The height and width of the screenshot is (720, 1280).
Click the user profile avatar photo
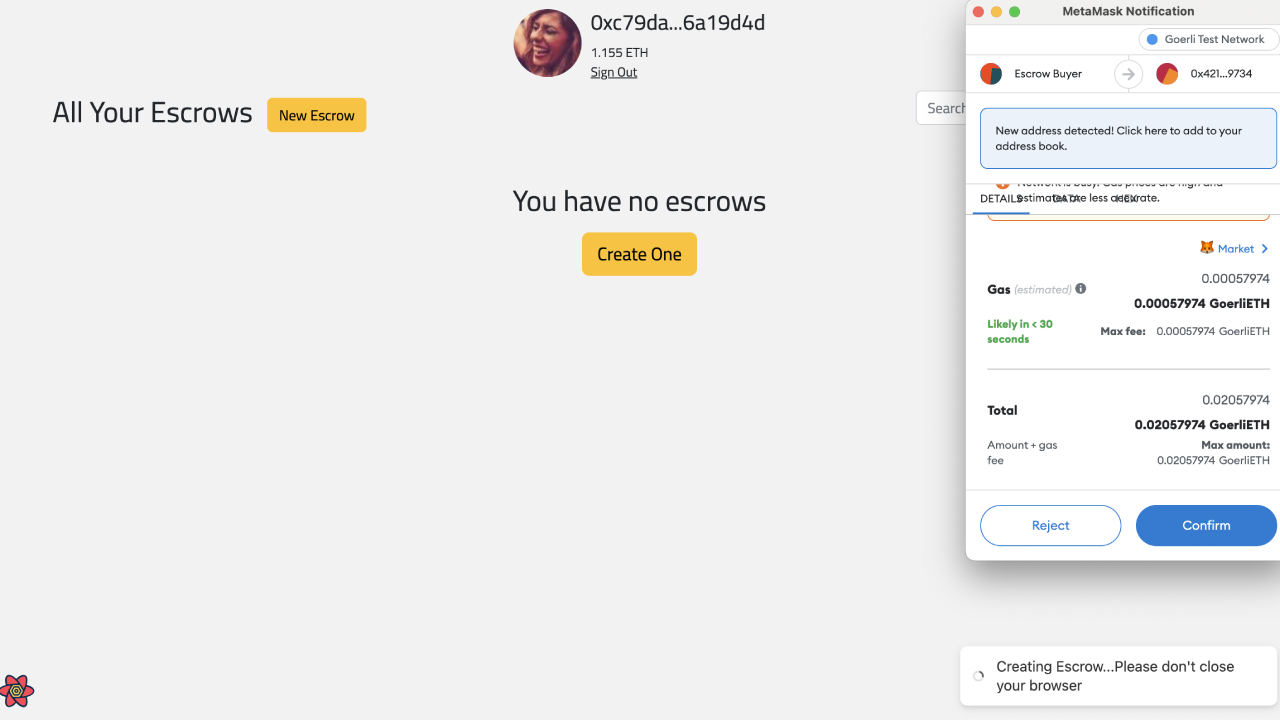(547, 43)
